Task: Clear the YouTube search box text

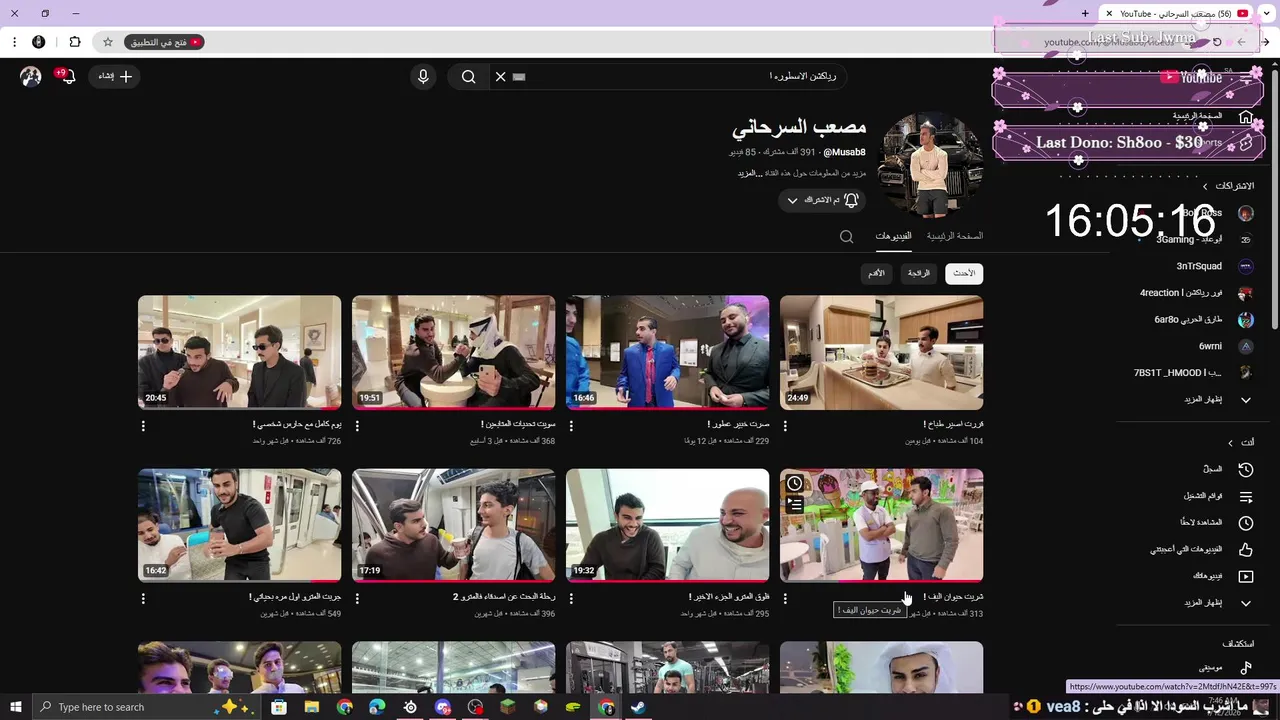Action: pos(501,77)
